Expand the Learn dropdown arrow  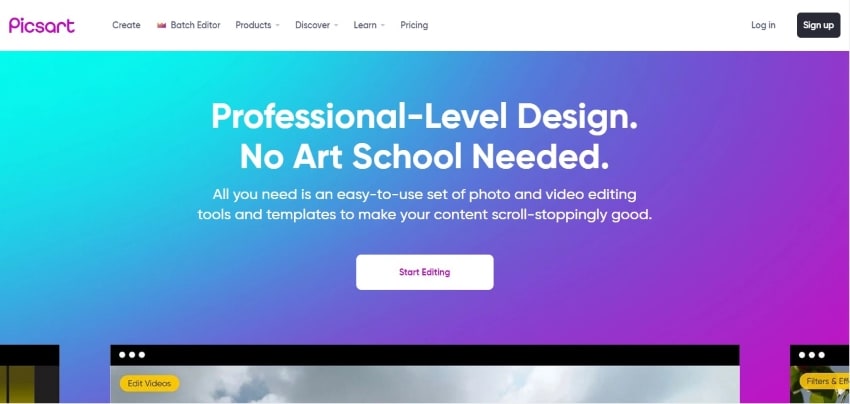pos(383,25)
